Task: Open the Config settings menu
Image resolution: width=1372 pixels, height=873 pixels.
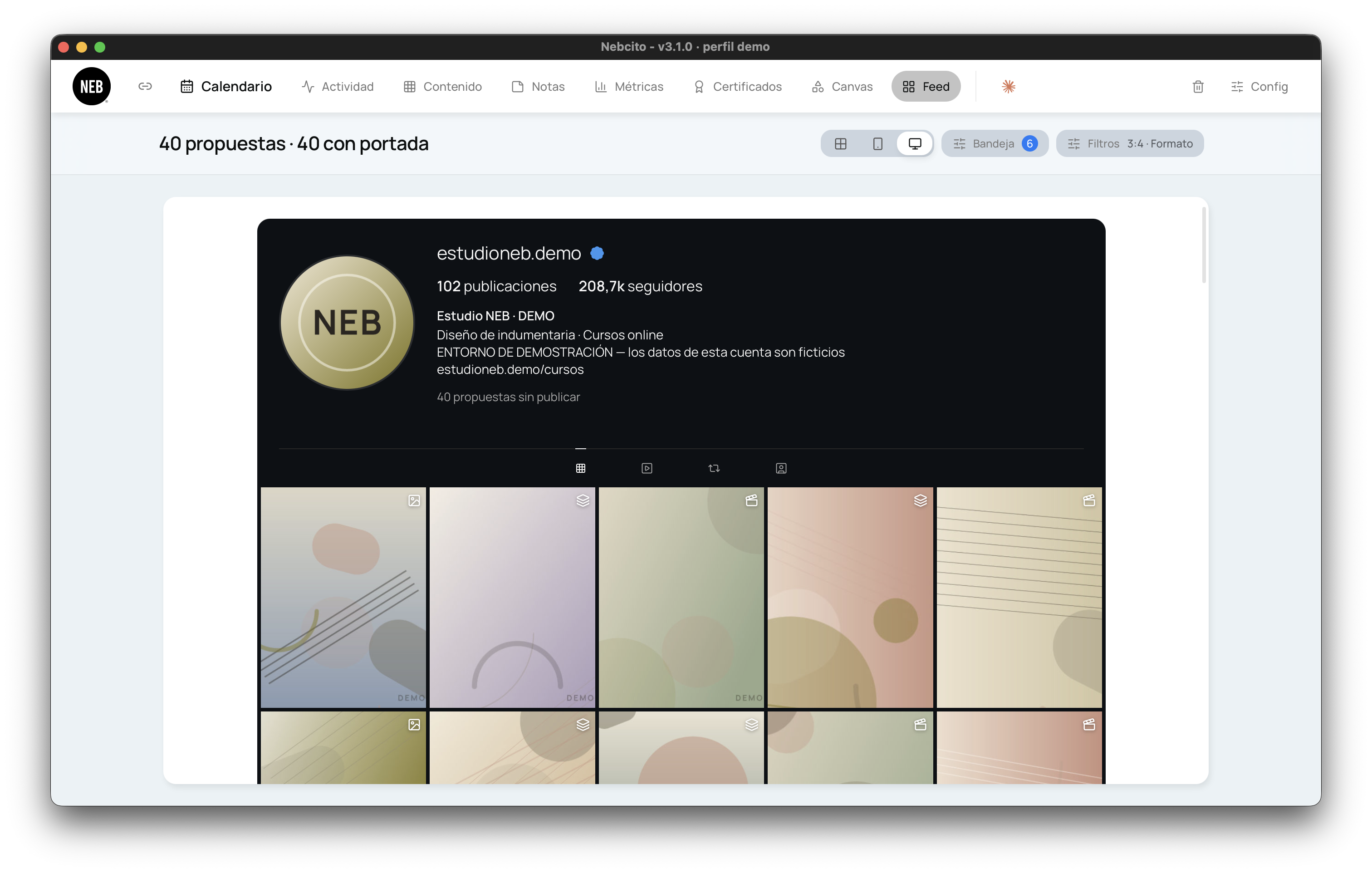Action: point(1259,87)
